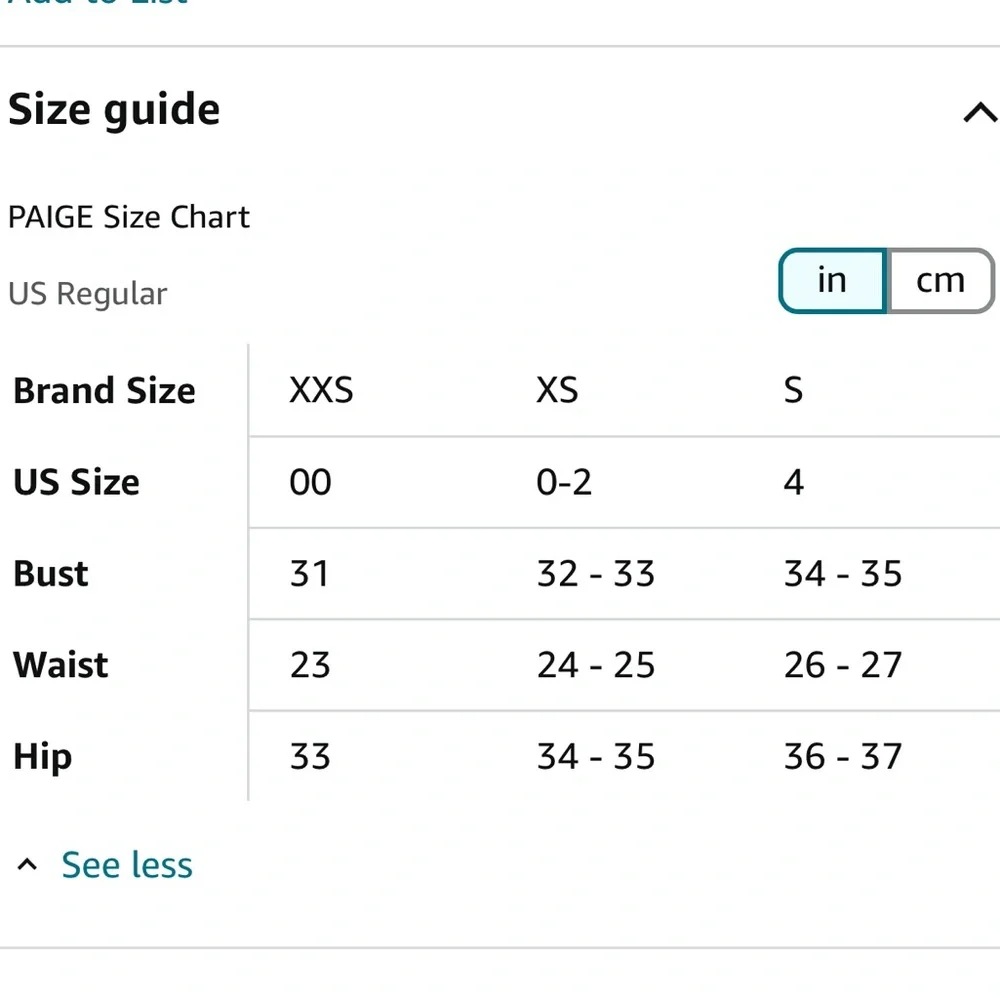
Task: Click the Size guide section heading
Action: tap(114, 109)
